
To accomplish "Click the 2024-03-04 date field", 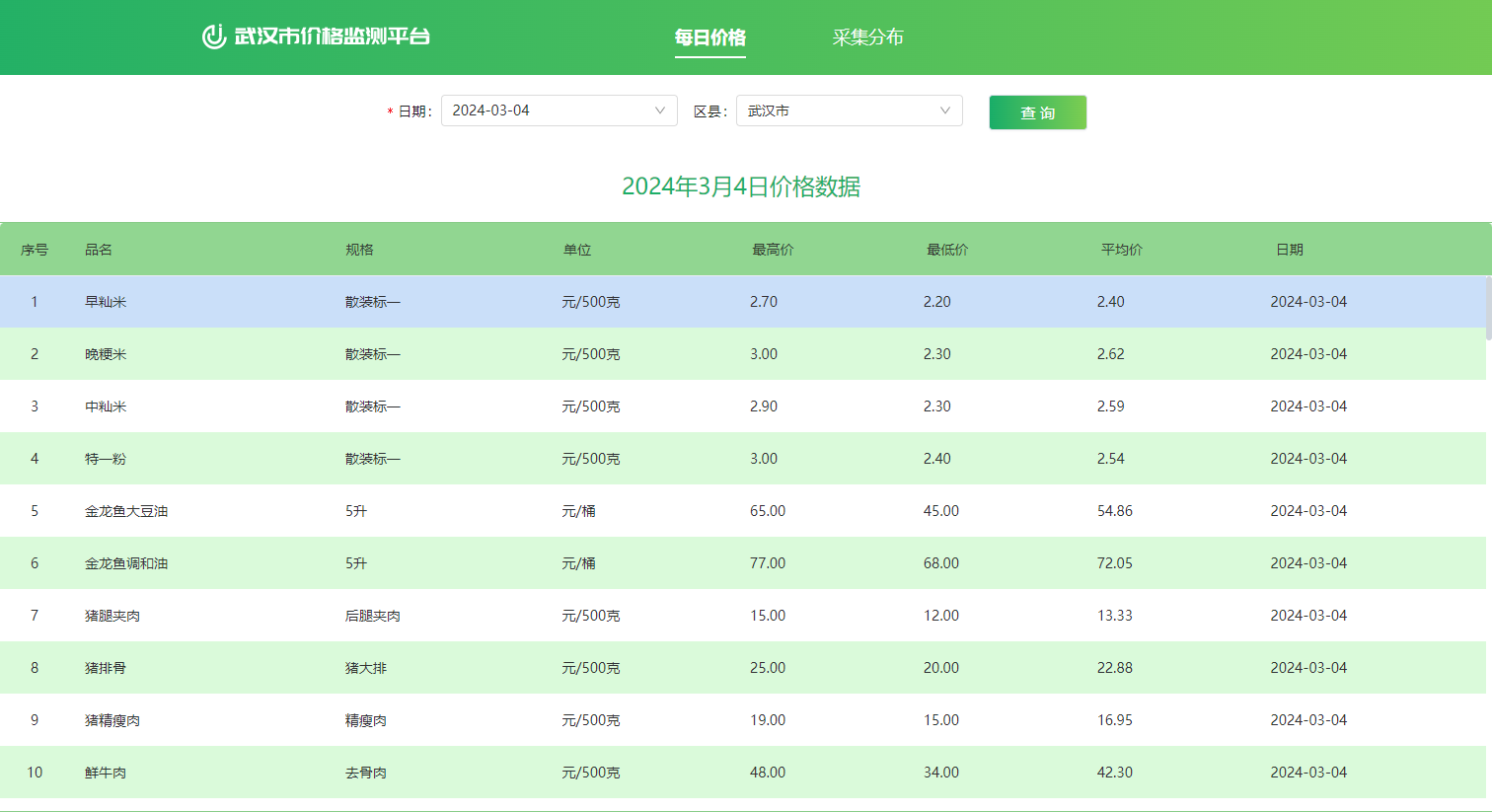I will 543,111.
